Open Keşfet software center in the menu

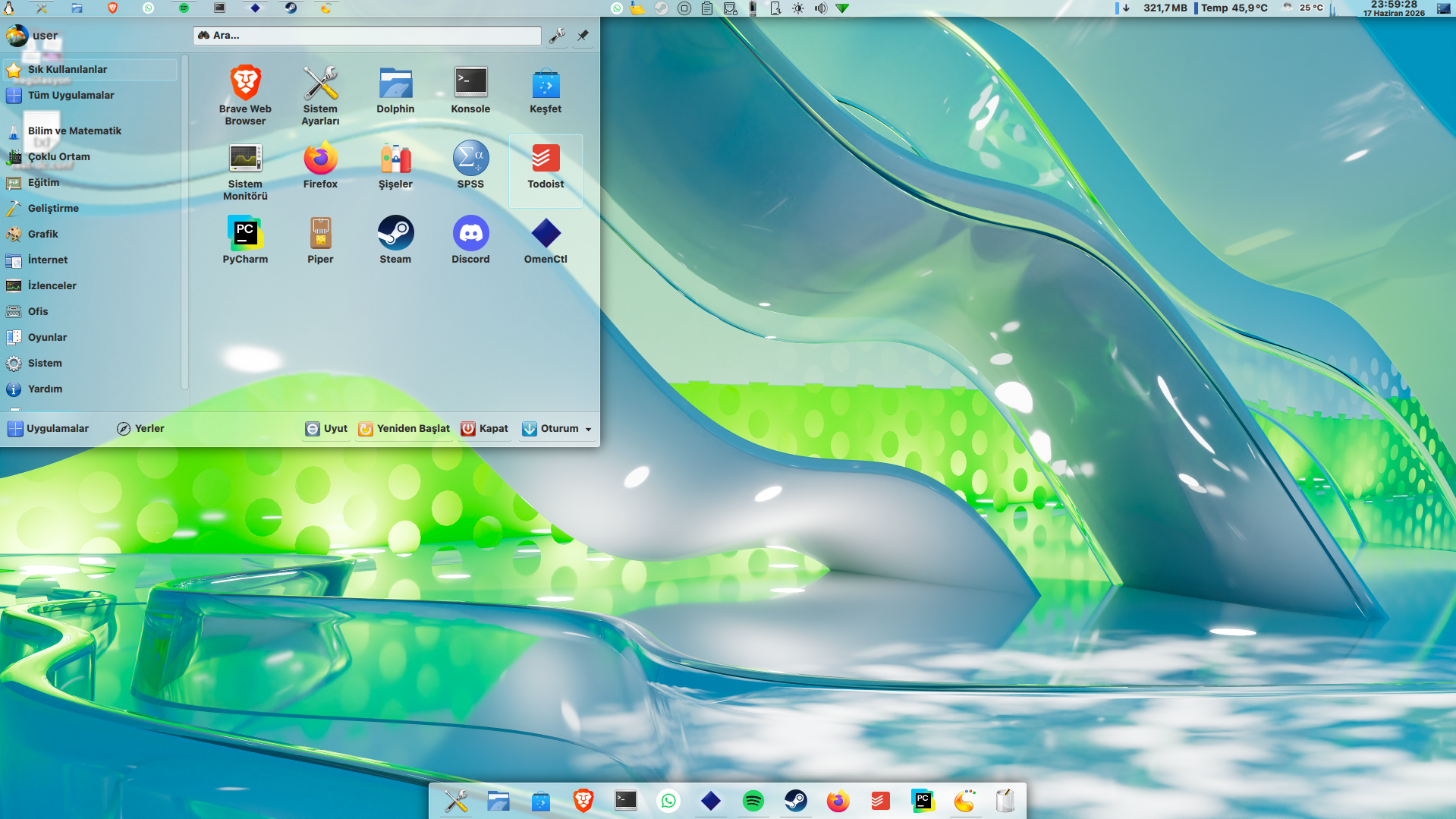click(546, 90)
